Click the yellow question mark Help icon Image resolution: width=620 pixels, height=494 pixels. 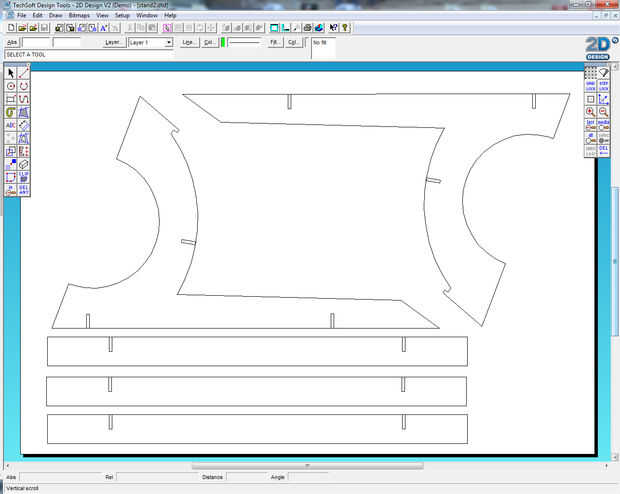coord(345,28)
